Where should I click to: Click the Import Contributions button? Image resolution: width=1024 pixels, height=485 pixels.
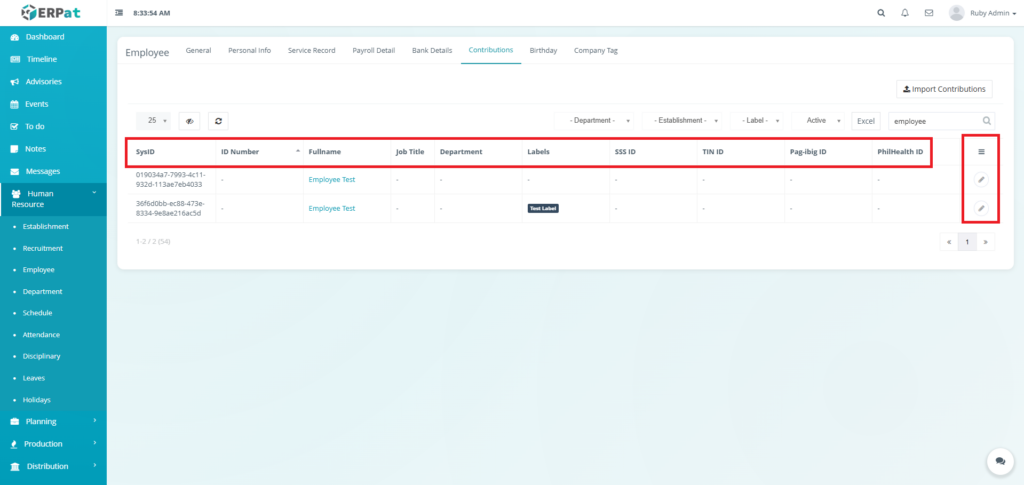click(944, 89)
